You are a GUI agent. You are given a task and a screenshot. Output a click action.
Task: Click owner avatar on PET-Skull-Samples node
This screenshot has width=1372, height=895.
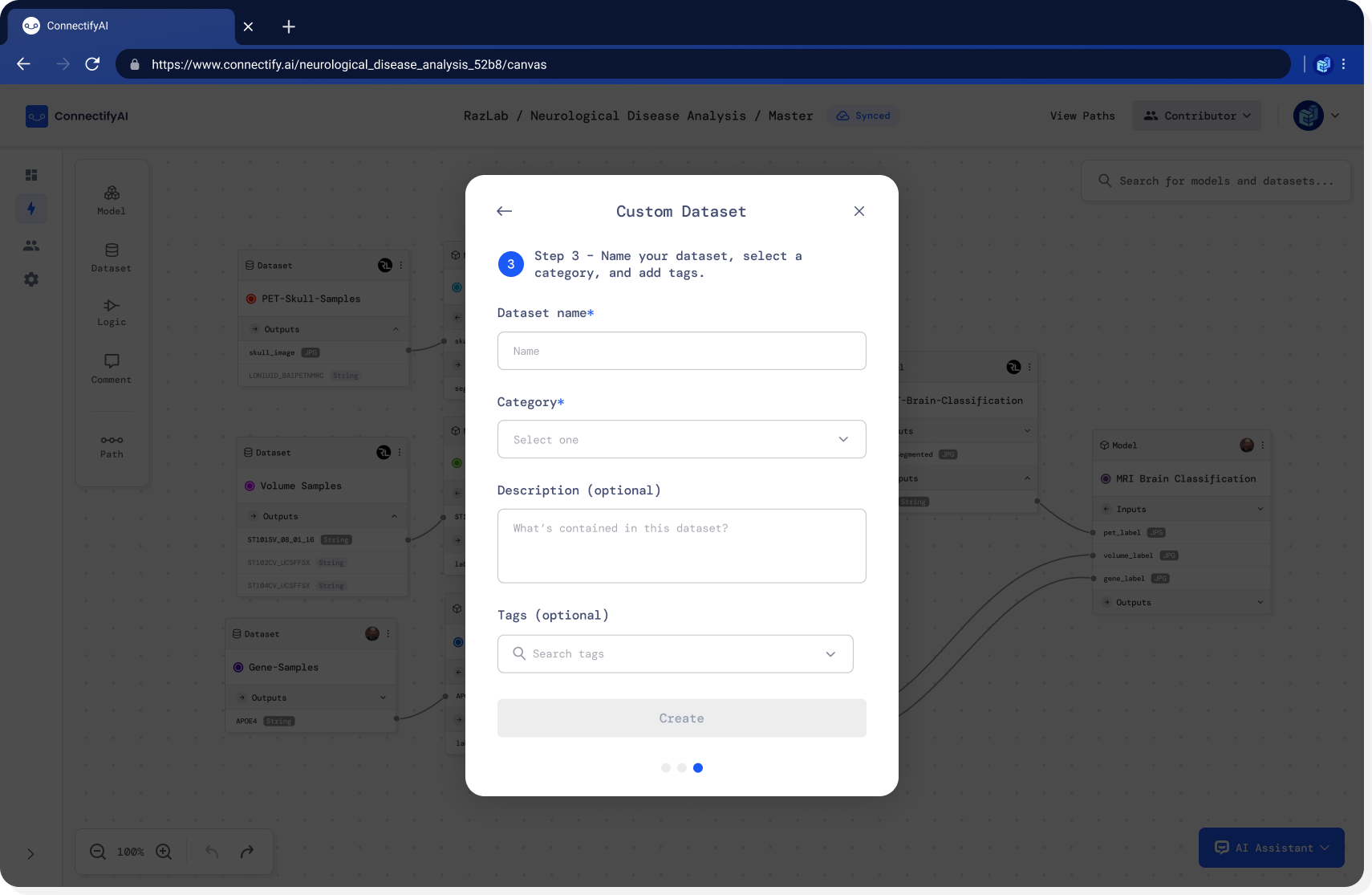(x=385, y=266)
